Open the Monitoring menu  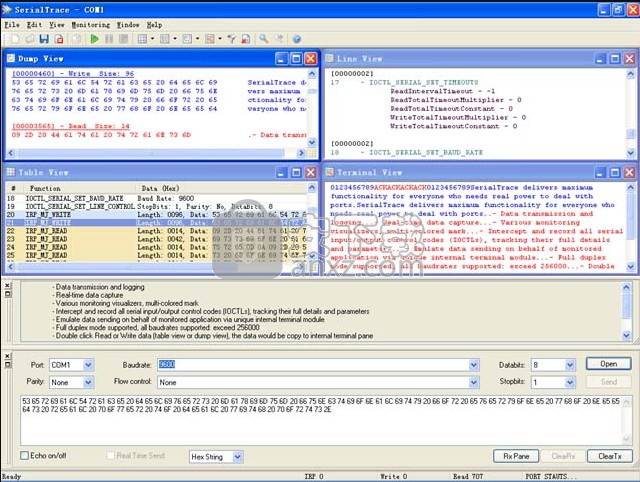(x=91, y=25)
